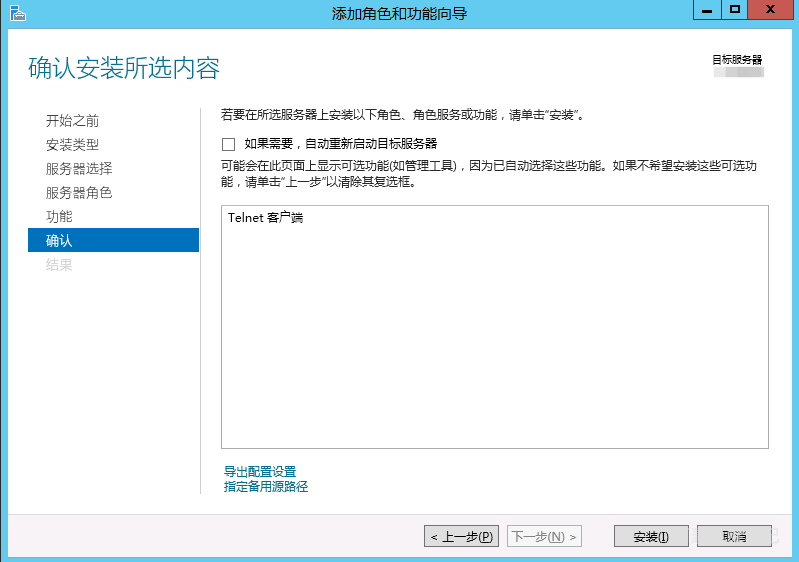Screen dimensions: 799x562
Task: Select the Telnet 客户端 list entry
Action: pyautogui.click(x=265, y=218)
